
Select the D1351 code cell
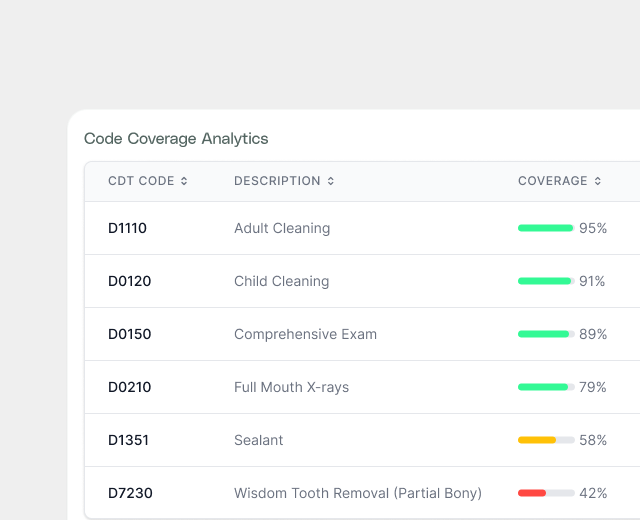point(128,440)
